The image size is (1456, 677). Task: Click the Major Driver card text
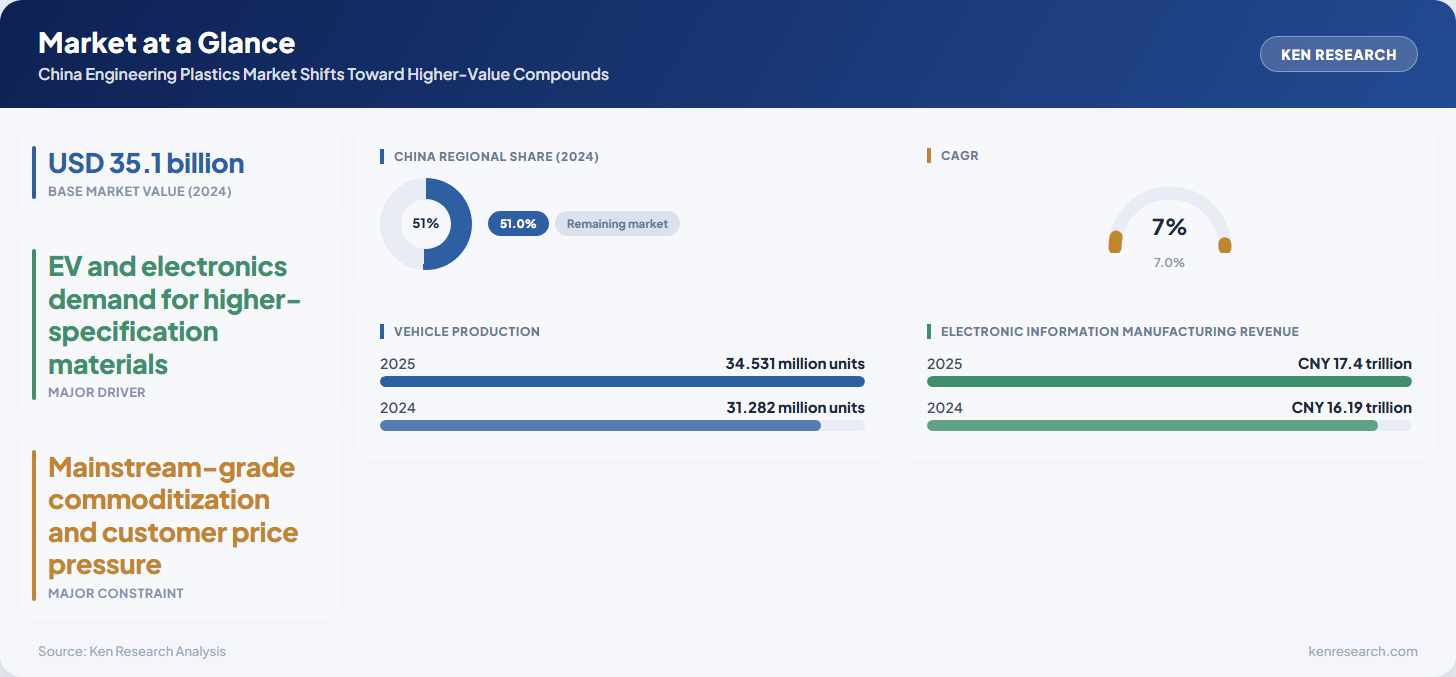pyautogui.click(x=174, y=314)
